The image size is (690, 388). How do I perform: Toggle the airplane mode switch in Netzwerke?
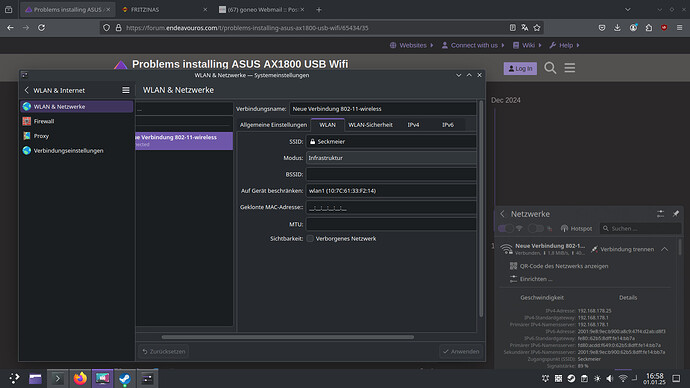click(x=536, y=228)
